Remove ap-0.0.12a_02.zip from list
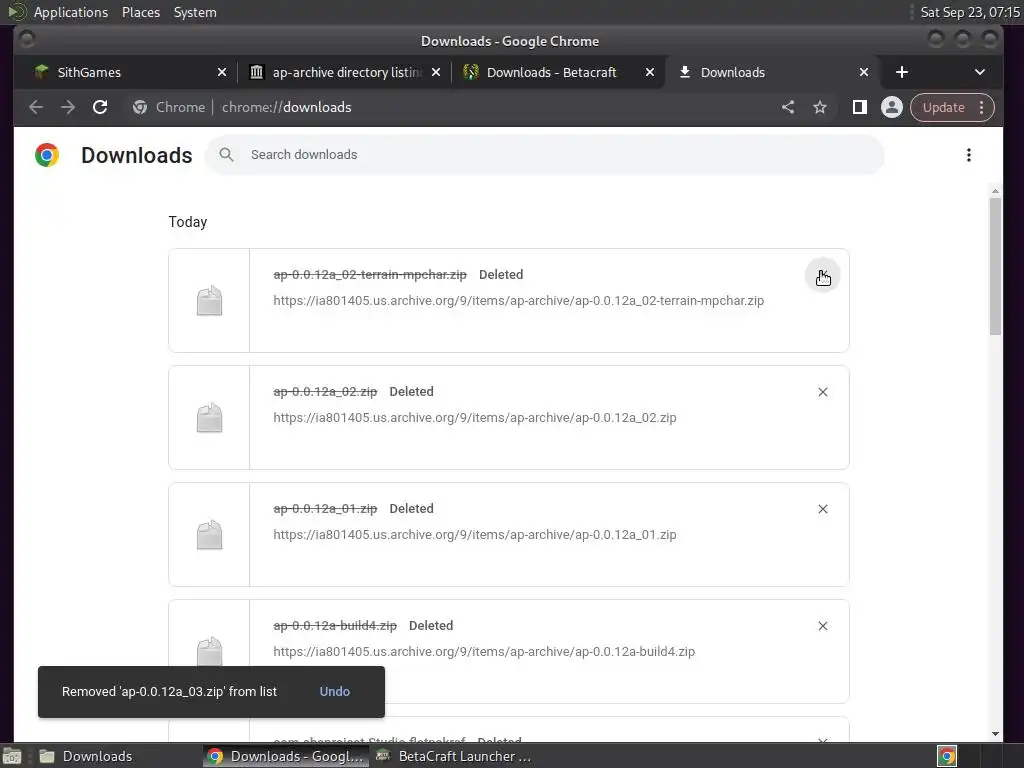Screen dimensions: 1024x768 823,392
